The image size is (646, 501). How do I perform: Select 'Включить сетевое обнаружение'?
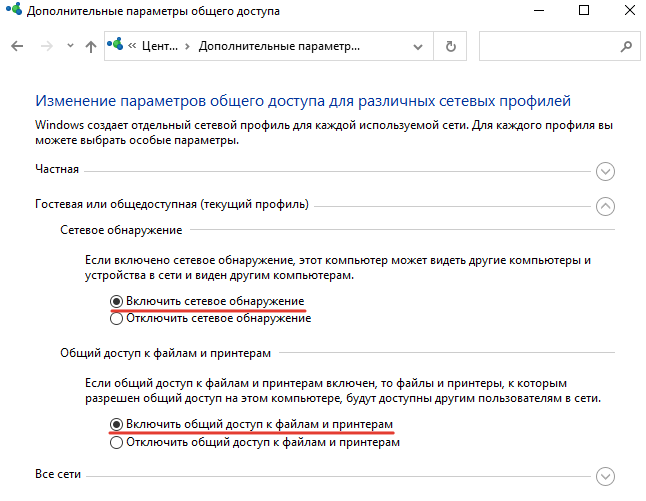tap(207, 301)
